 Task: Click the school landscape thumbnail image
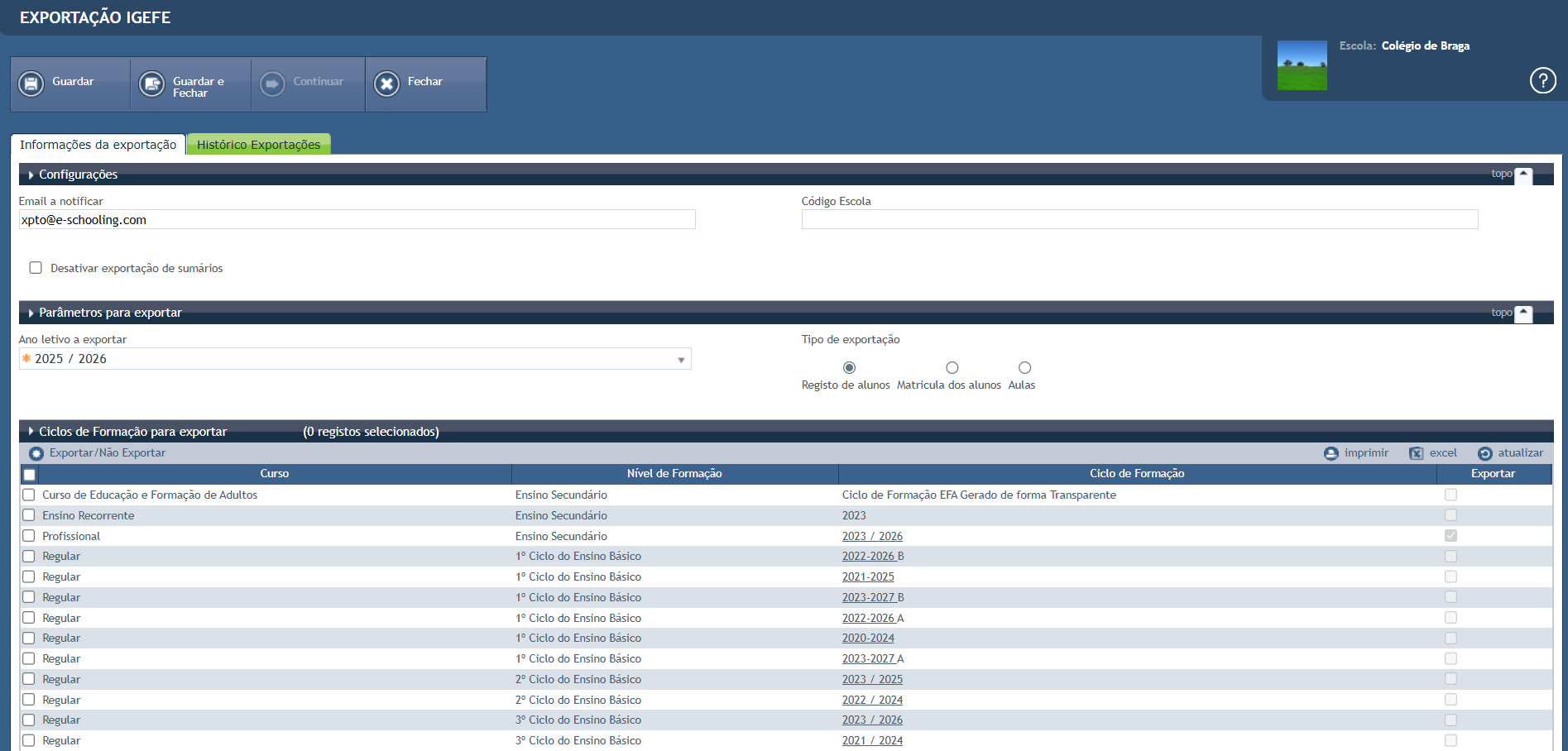pyautogui.click(x=1302, y=65)
